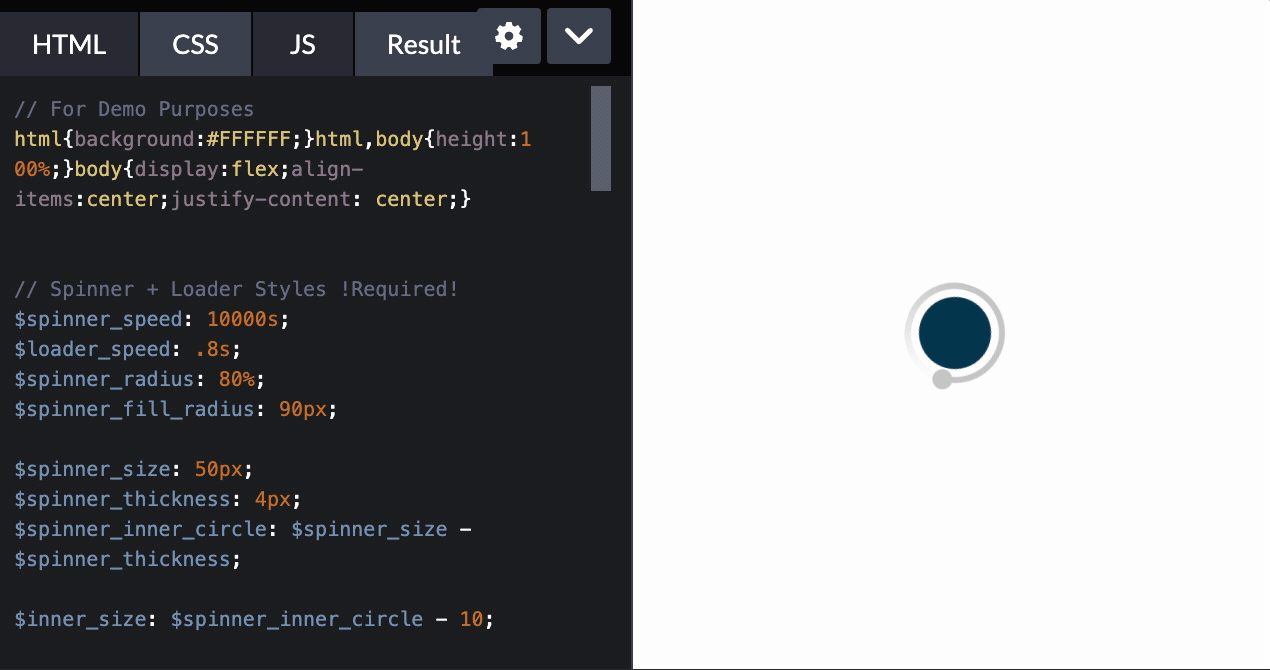Click the "$loader_speed: .8s;" line
This screenshot has height=670, width=1270.
pyautogui.click(x=128, y=349)
